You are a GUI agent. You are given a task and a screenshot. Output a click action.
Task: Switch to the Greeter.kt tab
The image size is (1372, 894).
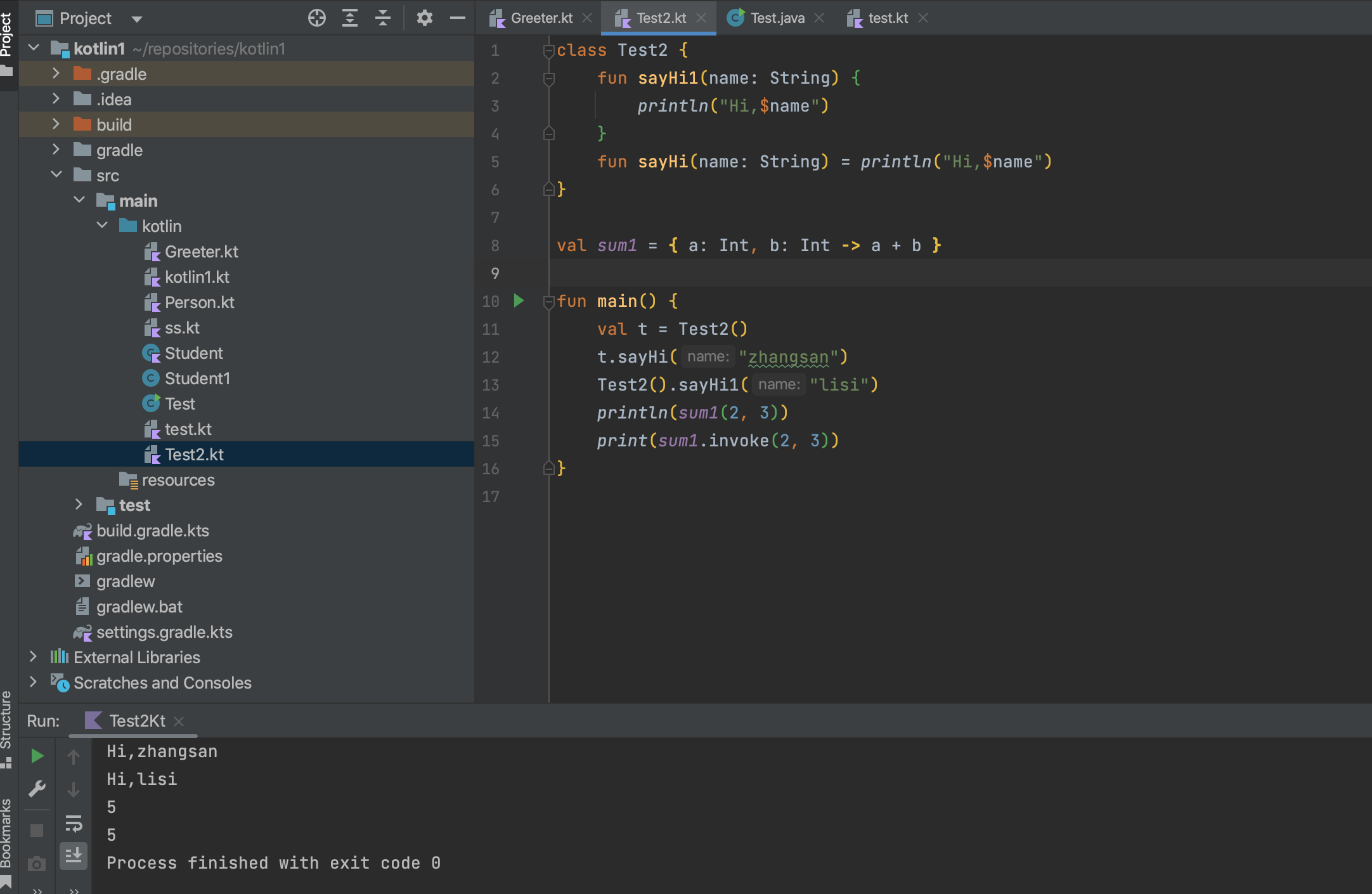click(542, 18)
